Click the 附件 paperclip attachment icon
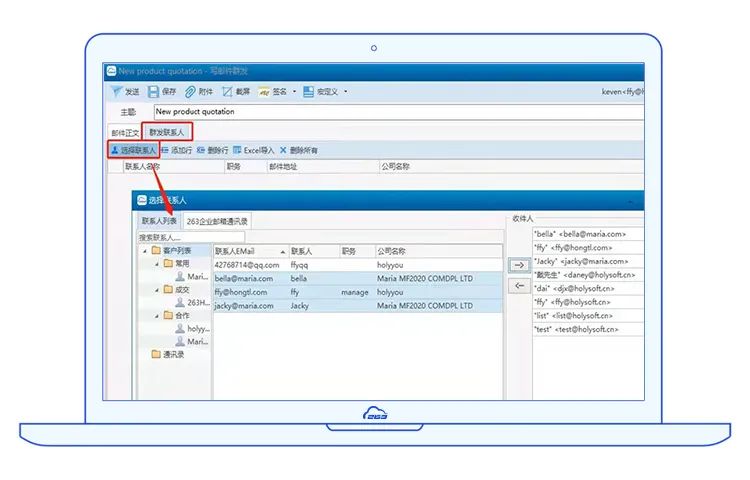The image size is (750, 480). tap(190, 92)
